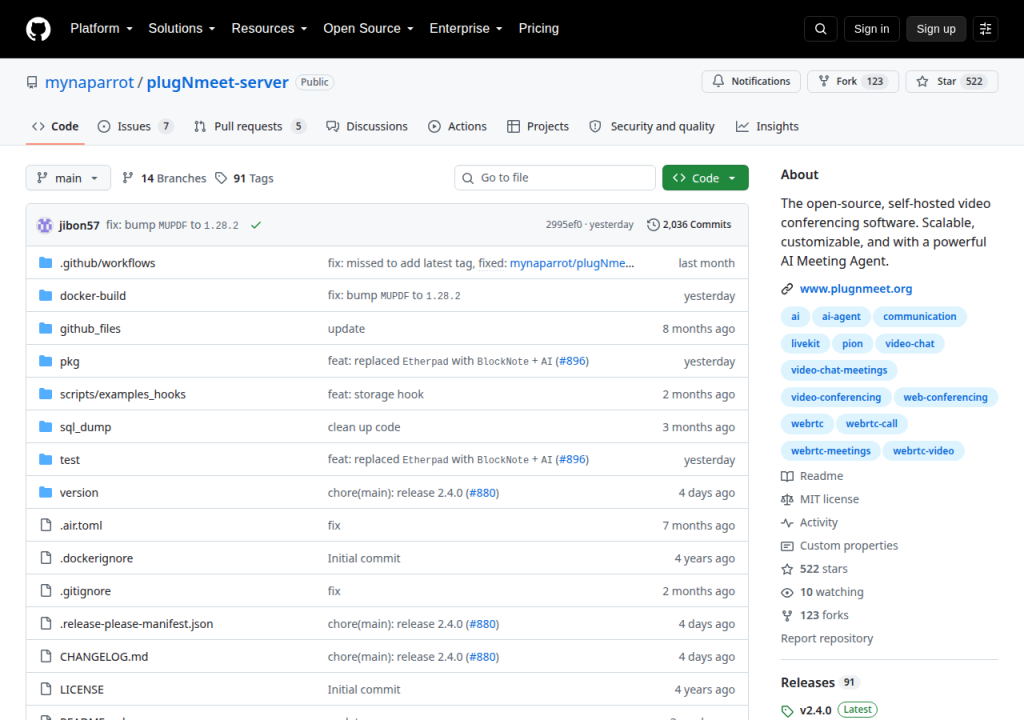Click the link icon beside www.plugnmeet.org

(787, 289)
